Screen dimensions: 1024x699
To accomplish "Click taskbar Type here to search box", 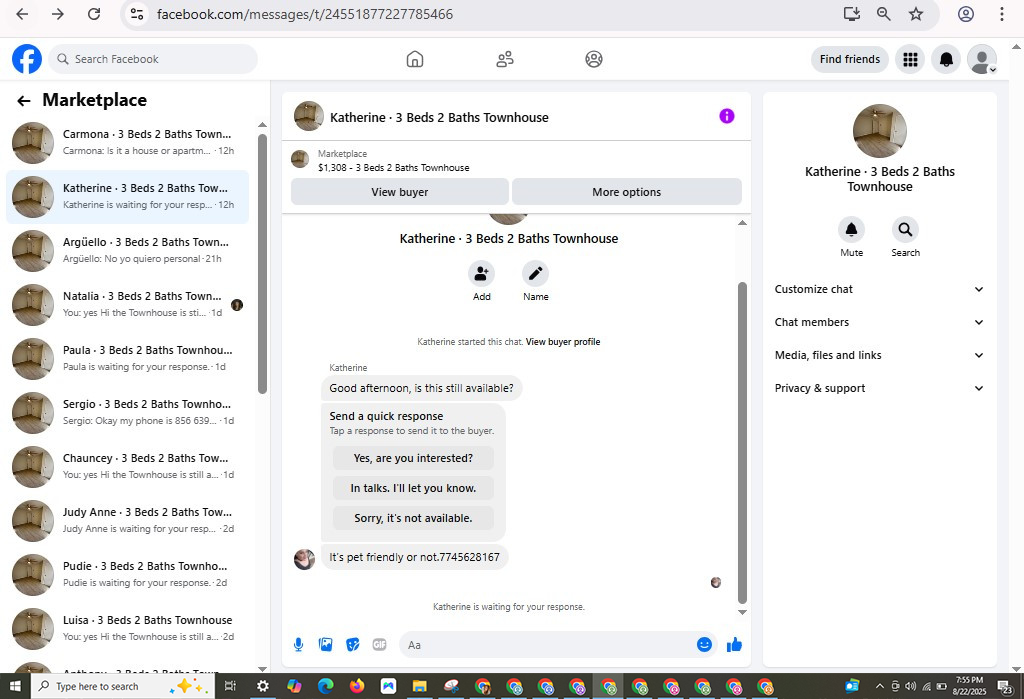I will [x=121, y=686].
